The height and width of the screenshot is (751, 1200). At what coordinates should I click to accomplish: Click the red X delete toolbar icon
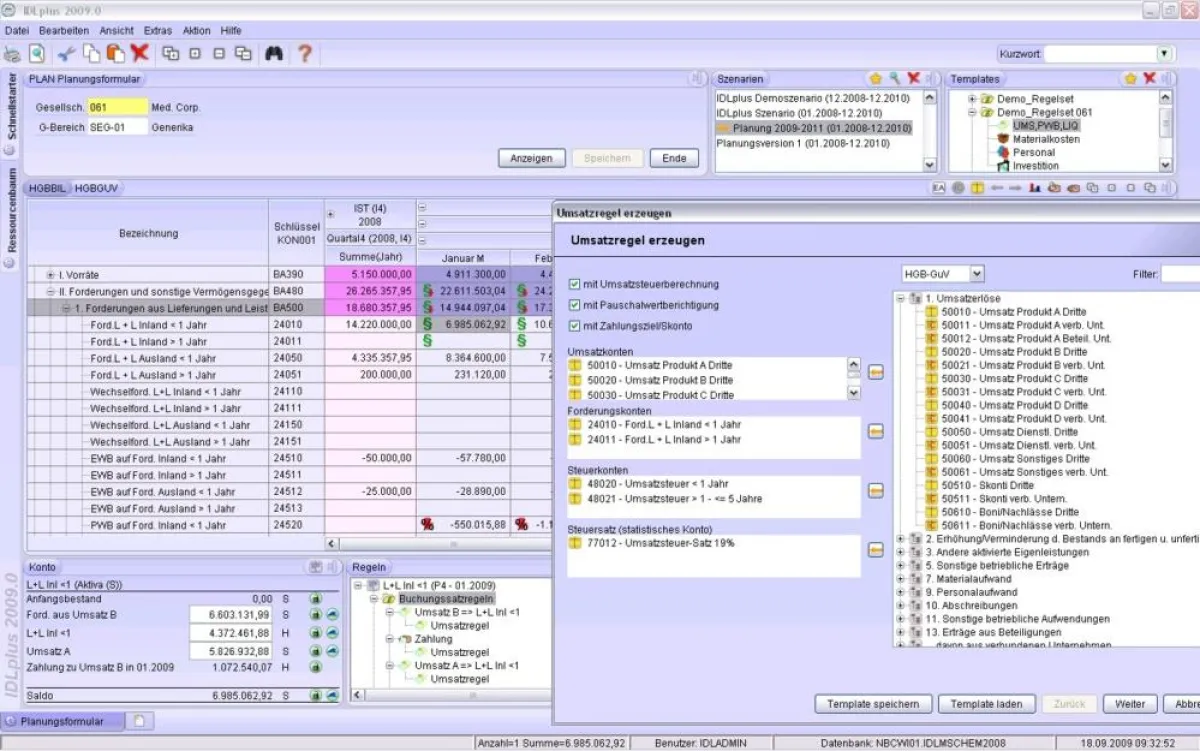139,54
